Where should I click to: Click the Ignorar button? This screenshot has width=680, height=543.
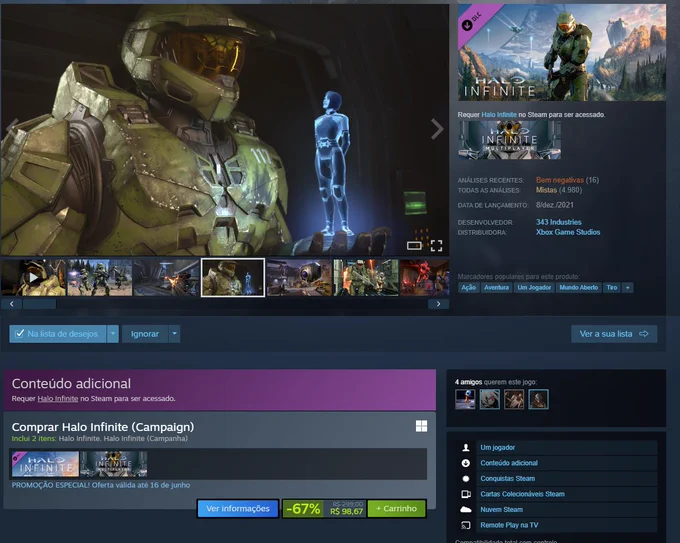pos(145,334)
